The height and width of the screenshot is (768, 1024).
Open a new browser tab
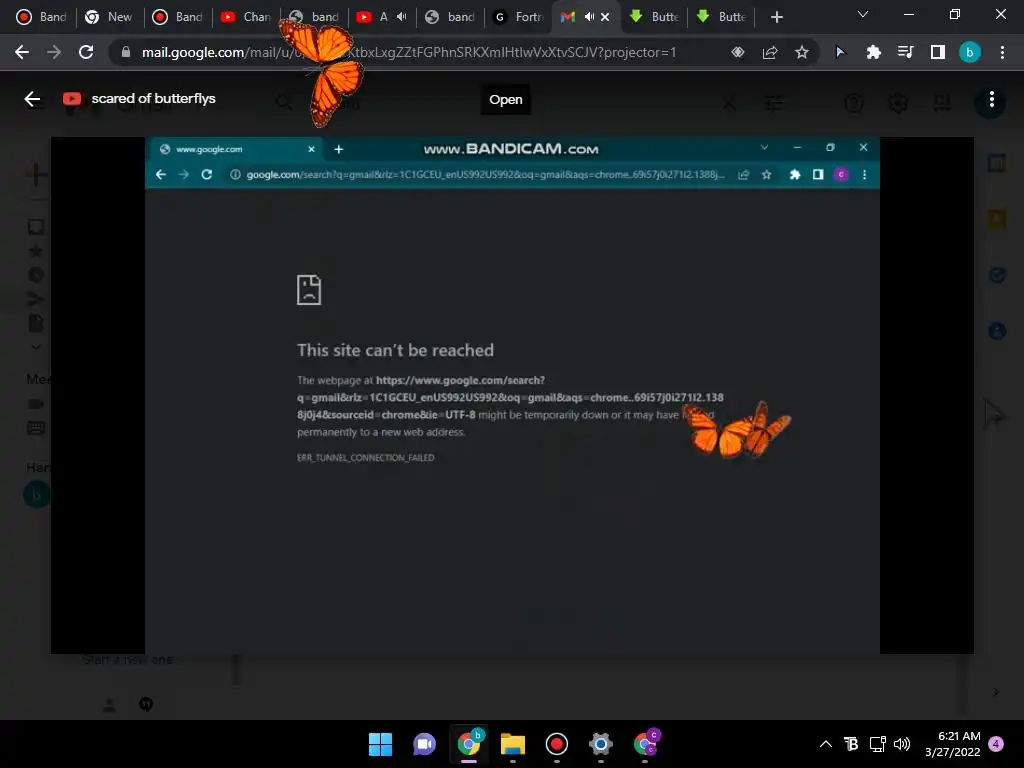(776, 17)
